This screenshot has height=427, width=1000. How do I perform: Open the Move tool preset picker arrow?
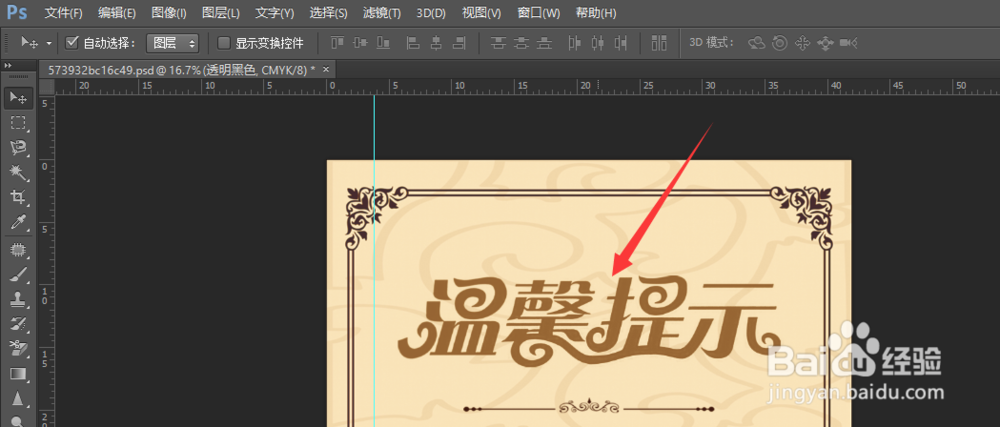click(x=49, y=43)
